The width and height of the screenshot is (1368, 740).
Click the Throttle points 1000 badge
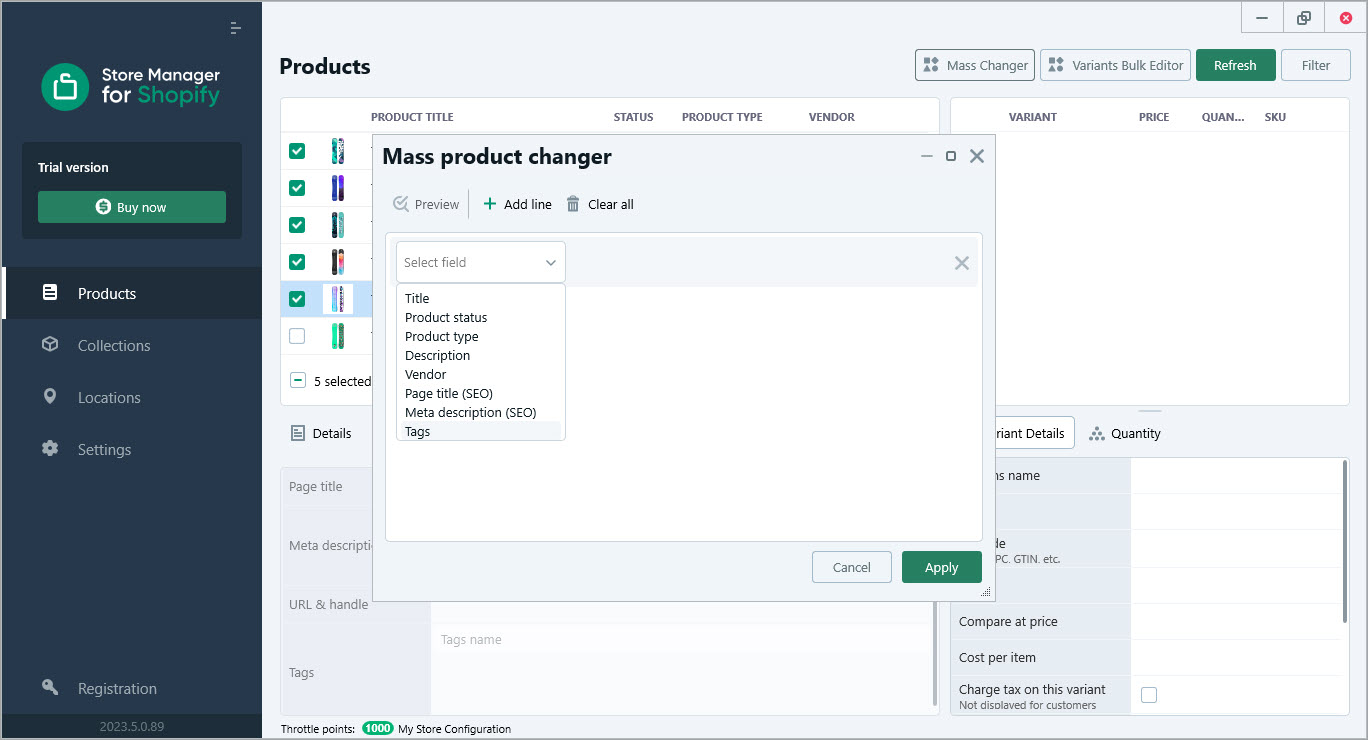coord(378,729)
